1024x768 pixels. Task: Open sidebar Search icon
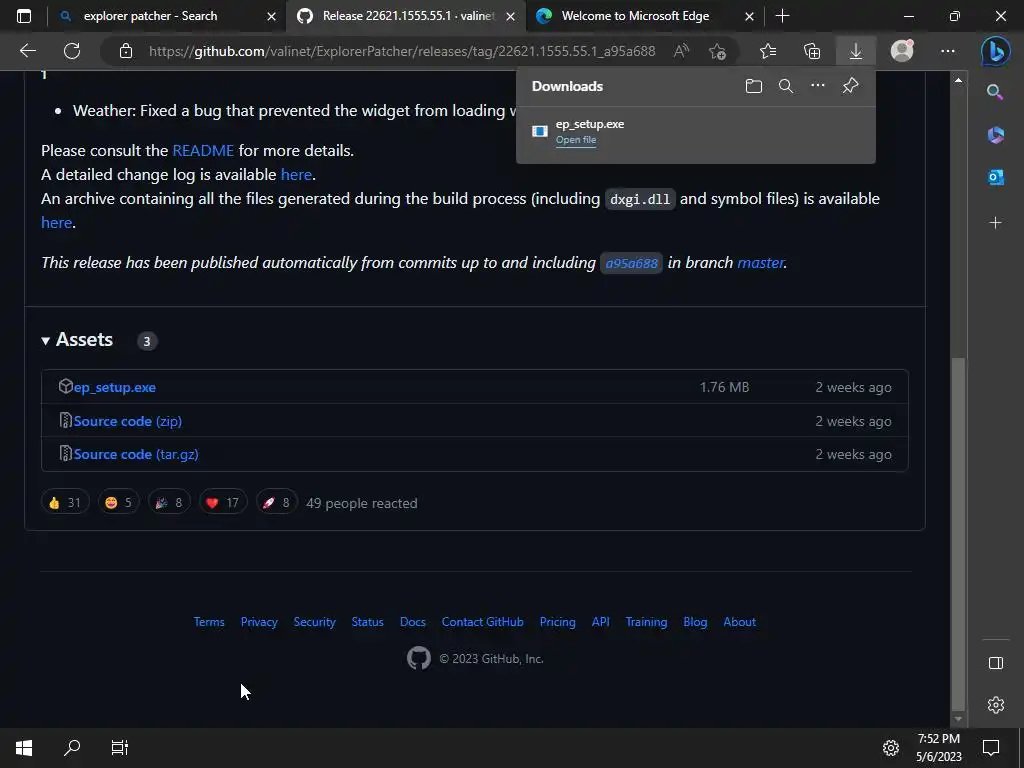click(995, 92)
